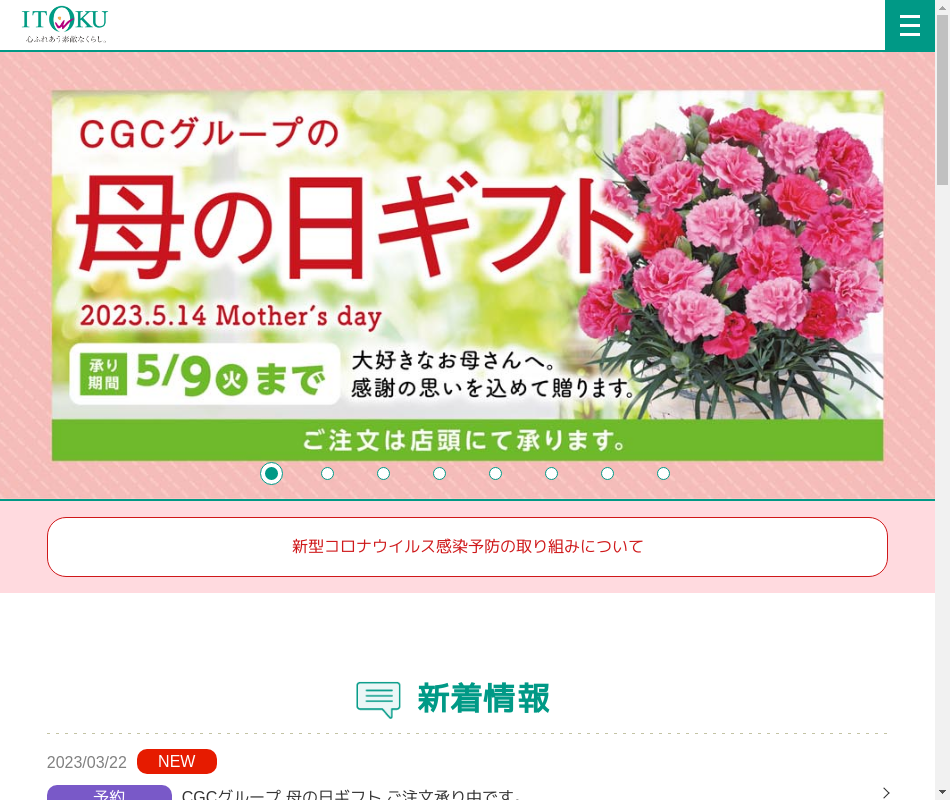The height and width of the screenshot is (800, 950).
Task: Click the 新着情報 section heading
Action: pyautogui.click(x=483, y=699)
